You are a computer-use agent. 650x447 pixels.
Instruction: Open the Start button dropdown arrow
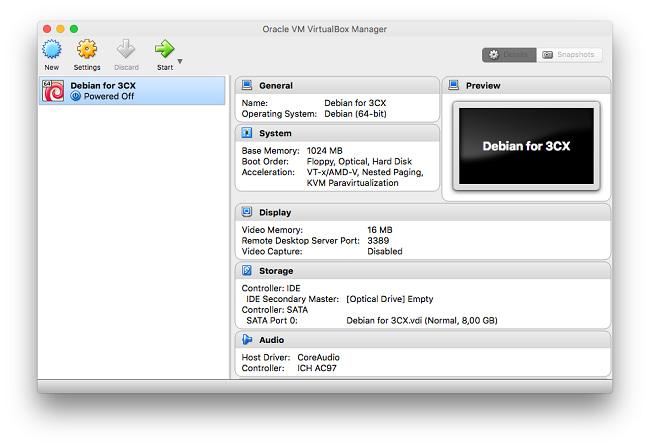coord(180,61)
